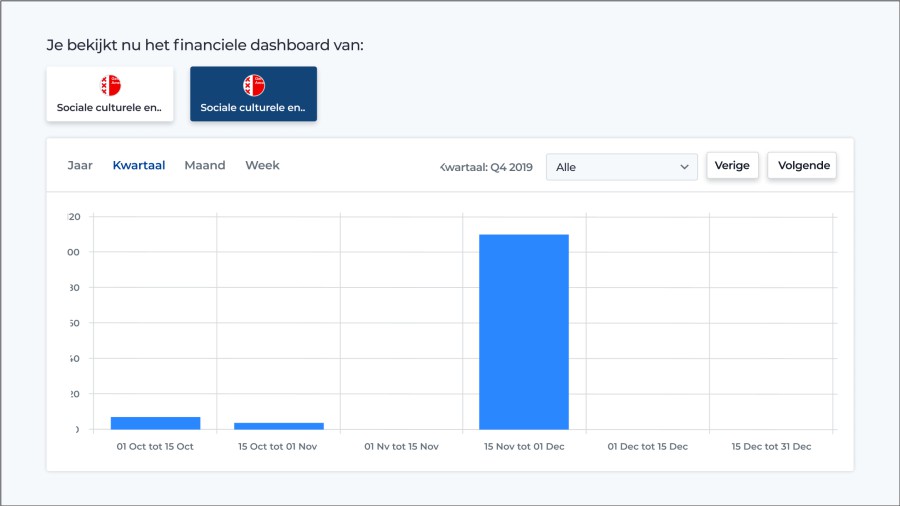Expand the chevron arrow of the Alle dropdown
Image resolution: width=900 pixels, height=506 pixels.
click(x=685, y=167)
